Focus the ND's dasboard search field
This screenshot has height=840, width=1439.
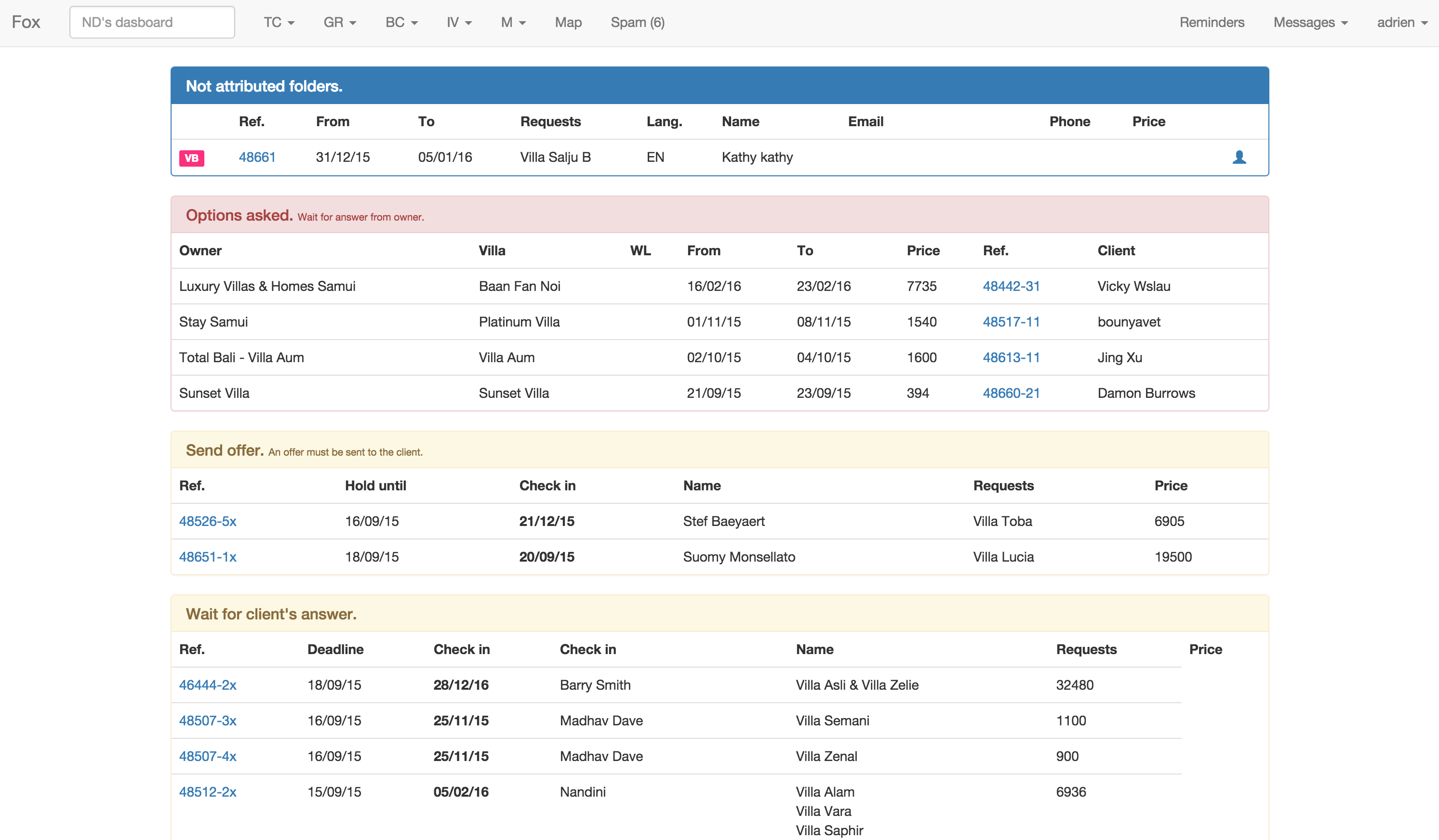[x=152, y=22]
